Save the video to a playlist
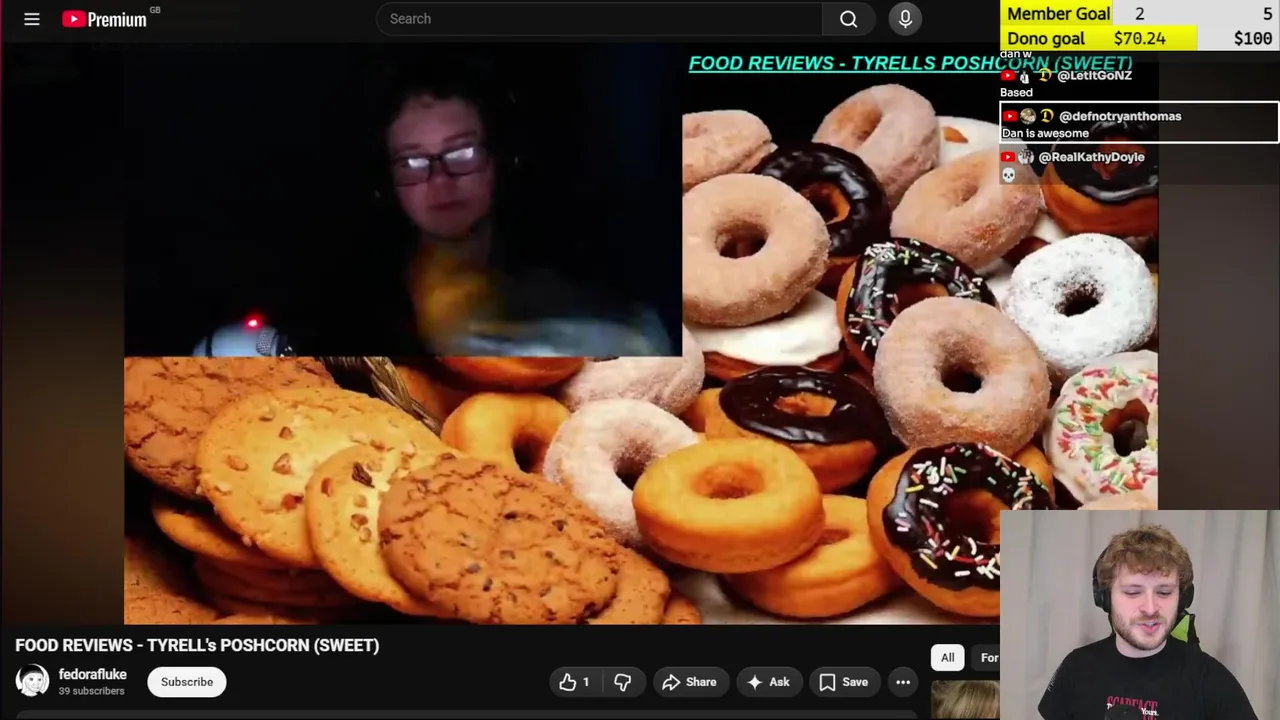Image resolution: width=1280 pixels, height=720 pixels. click(844, 682)
